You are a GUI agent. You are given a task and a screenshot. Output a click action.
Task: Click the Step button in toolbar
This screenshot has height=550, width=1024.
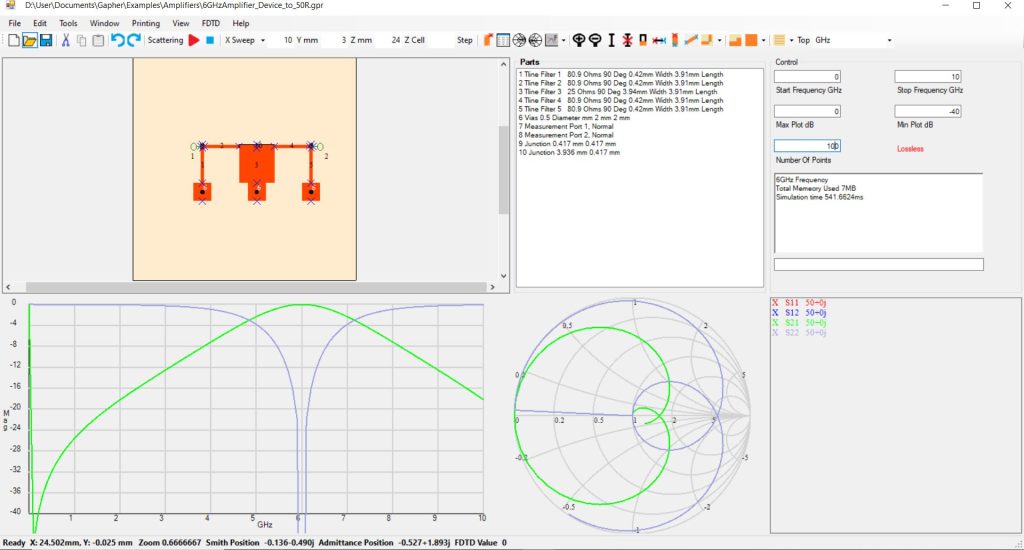pos(465,40)
